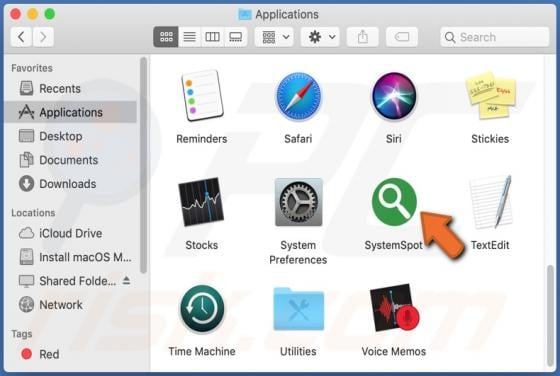Screen dimensions: 560x376
Task: Click the Voice Memos label text
Action: [394, 351]
